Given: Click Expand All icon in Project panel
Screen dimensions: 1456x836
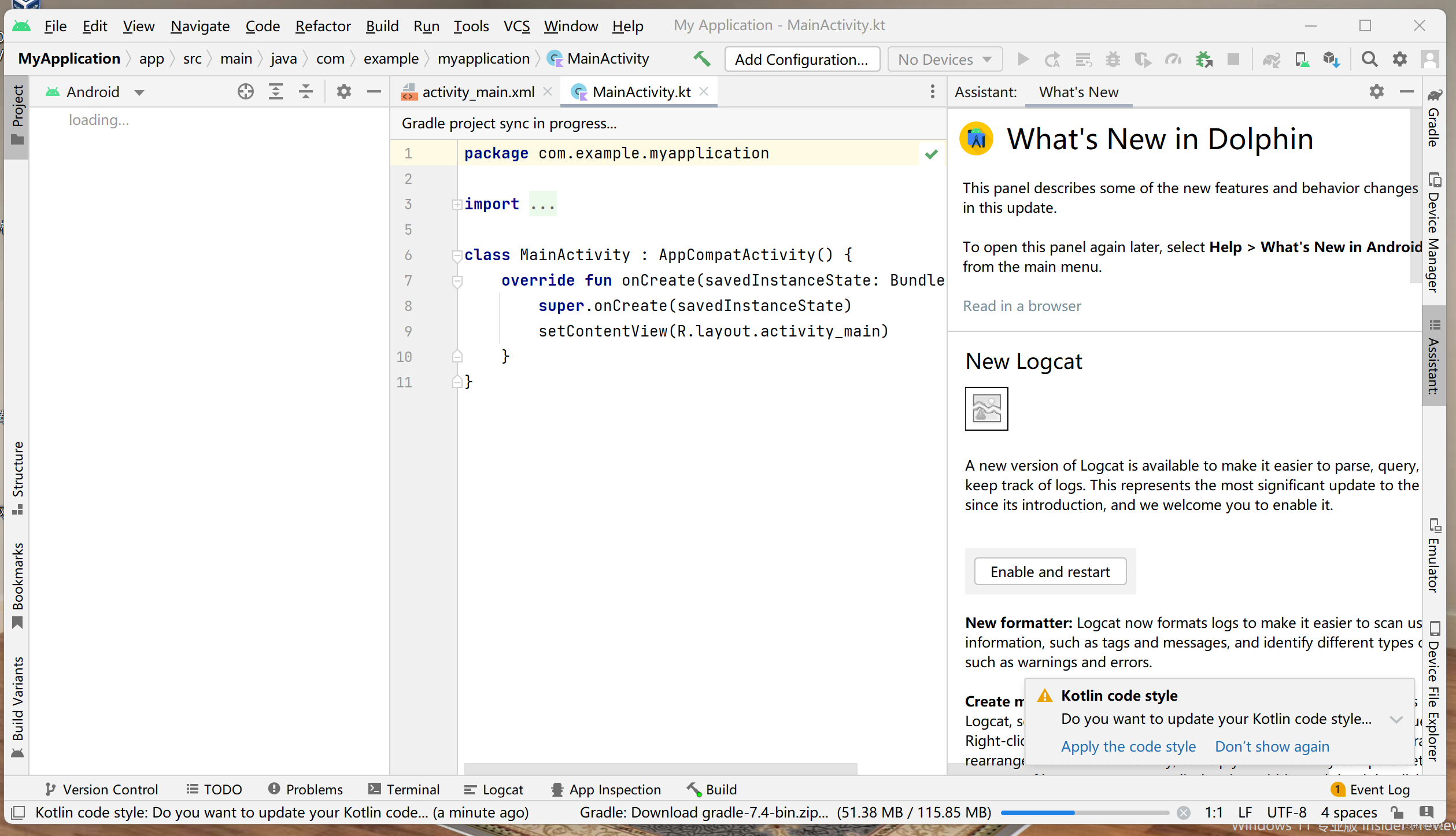Looking at the screenshot, I should pos(276,91).
